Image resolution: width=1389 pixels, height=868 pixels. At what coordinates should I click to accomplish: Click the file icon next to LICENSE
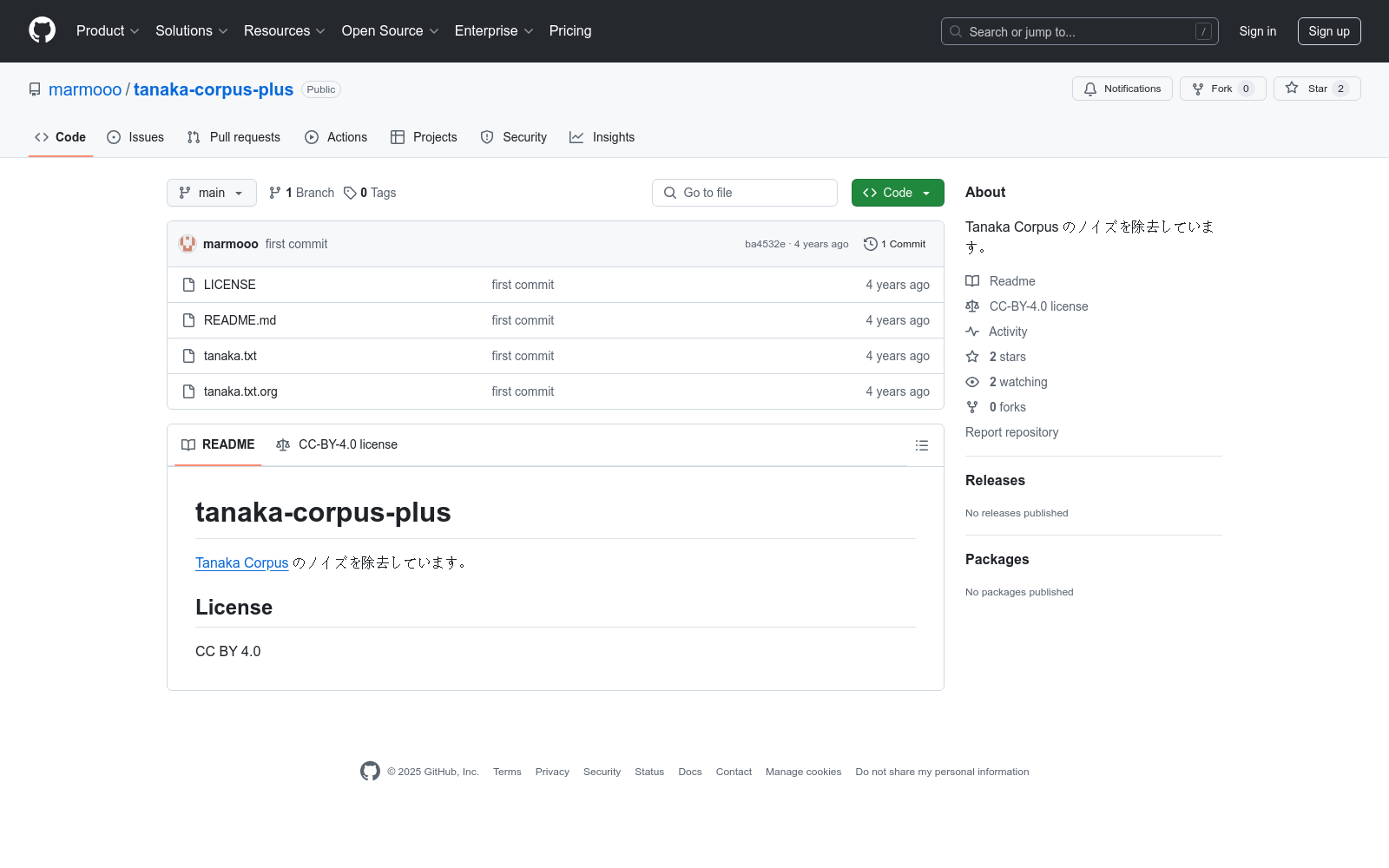(x=188, y=285)
